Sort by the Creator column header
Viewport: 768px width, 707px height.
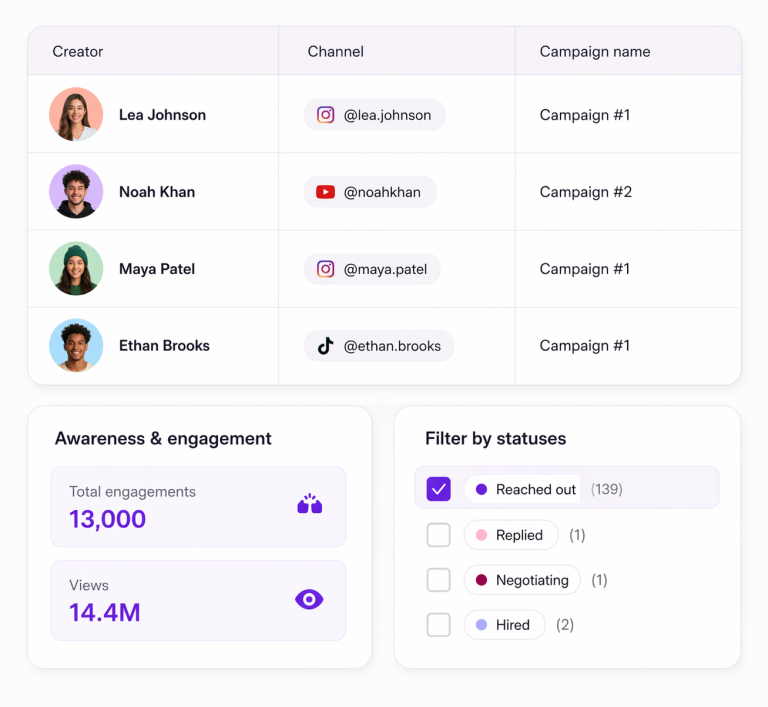(78, 52)
